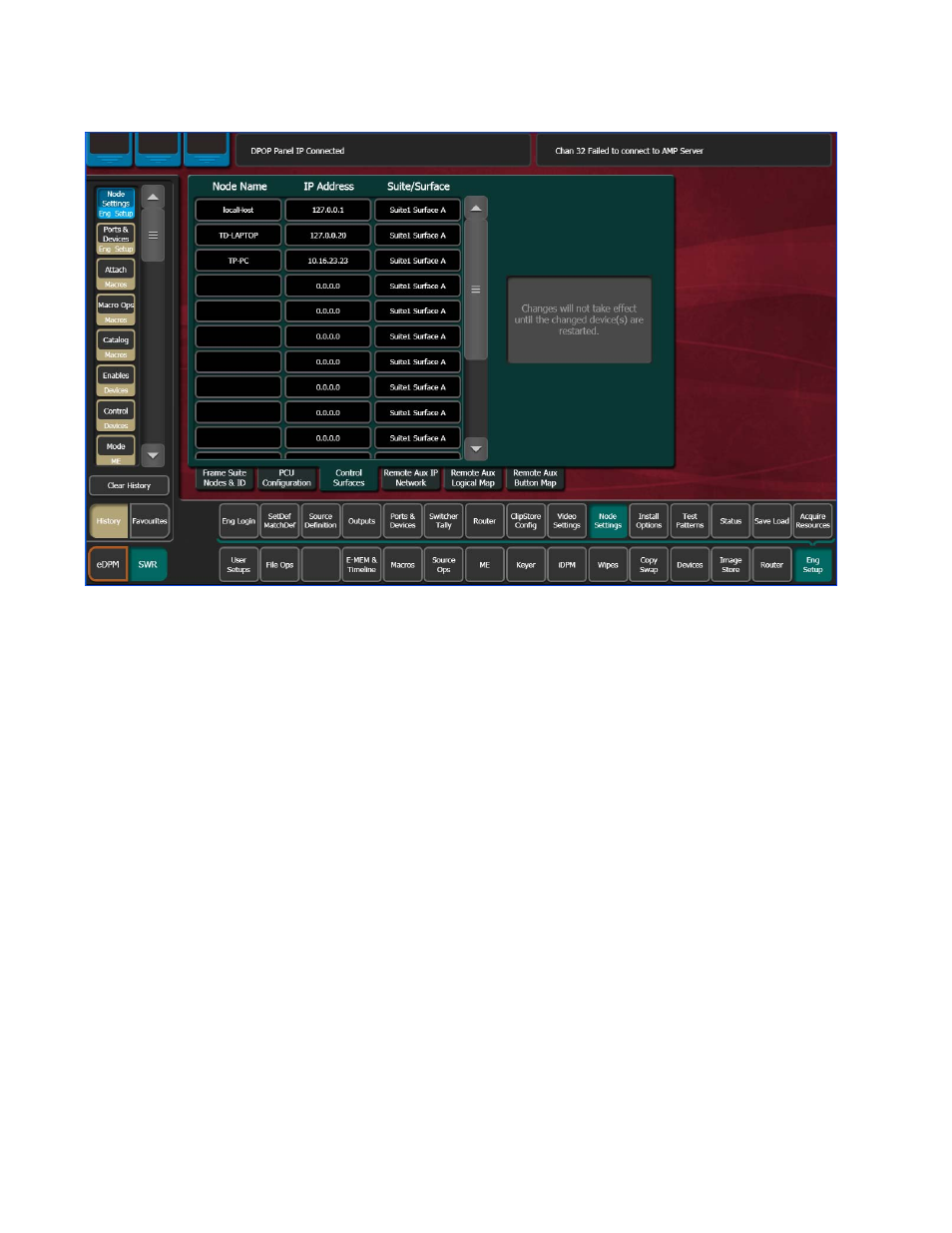Select Node Settings menu button
Screen dimensions: 952x1233
click(608, 521)
